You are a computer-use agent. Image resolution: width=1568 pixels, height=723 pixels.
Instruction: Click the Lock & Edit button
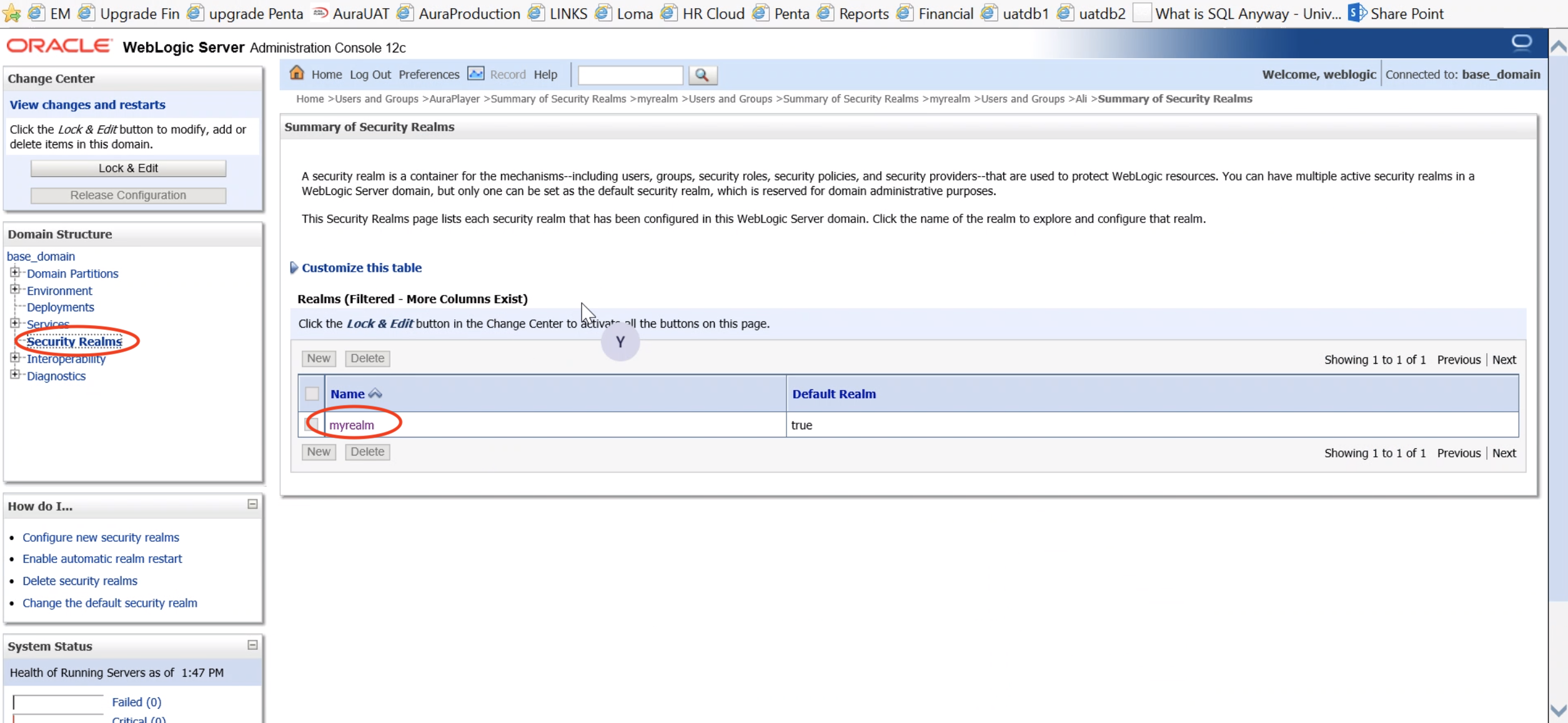[x=128, y=168]
